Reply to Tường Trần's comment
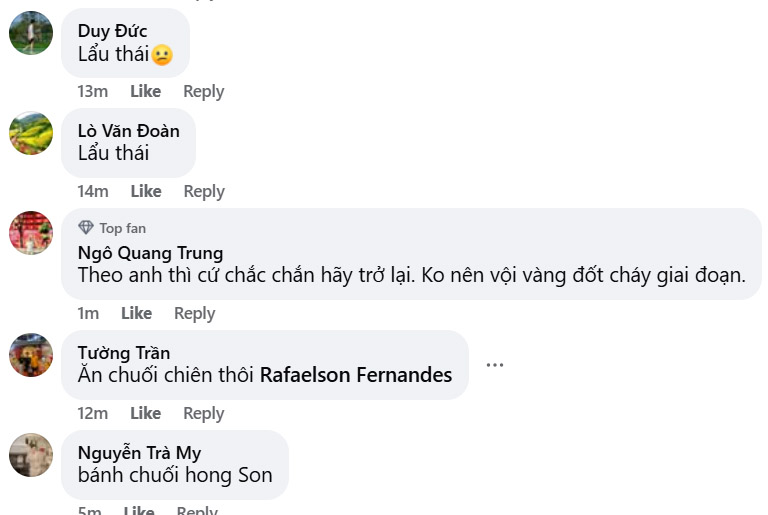Image resolution: width=768 pixels, height=515 pixels. pos(203,413)
